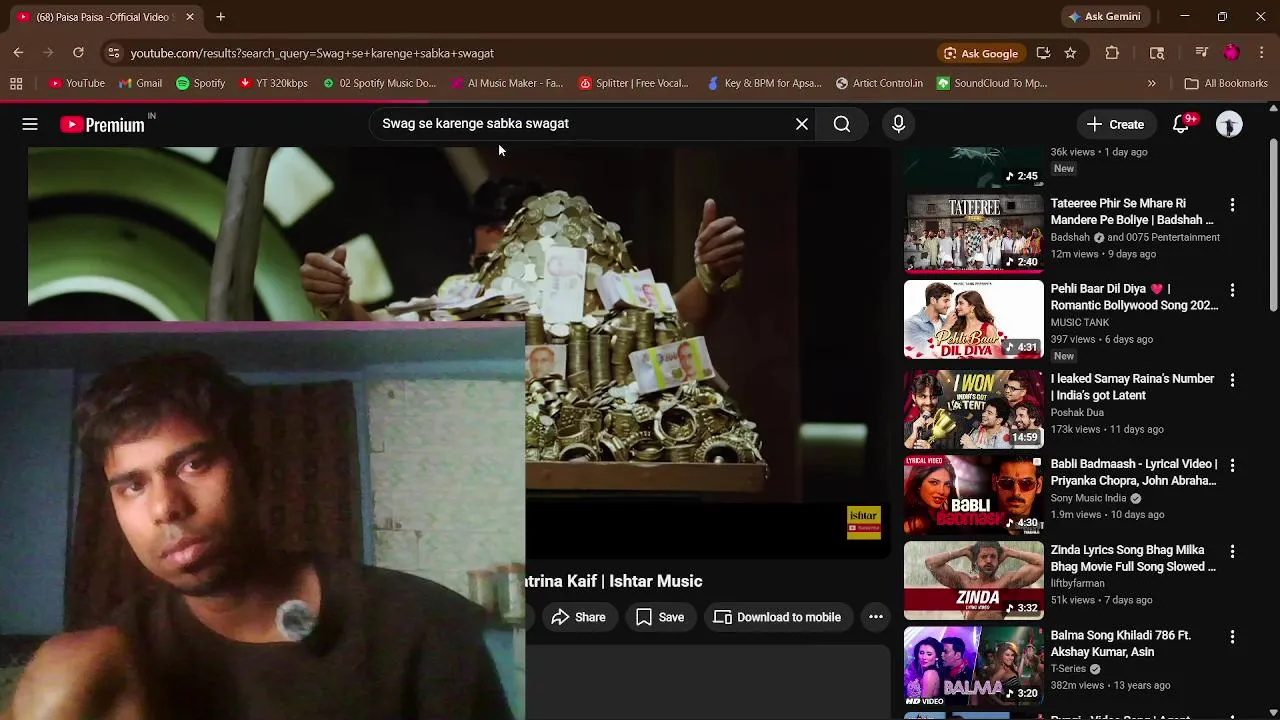Open Chrome three-dot menu

pos(1262,53)
